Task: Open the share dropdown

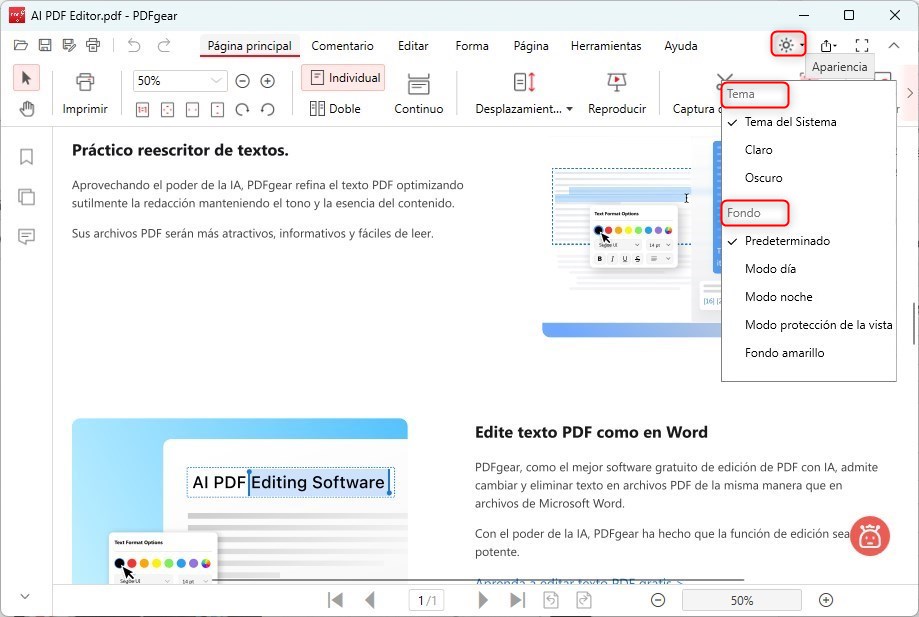Action: (828, 45)
